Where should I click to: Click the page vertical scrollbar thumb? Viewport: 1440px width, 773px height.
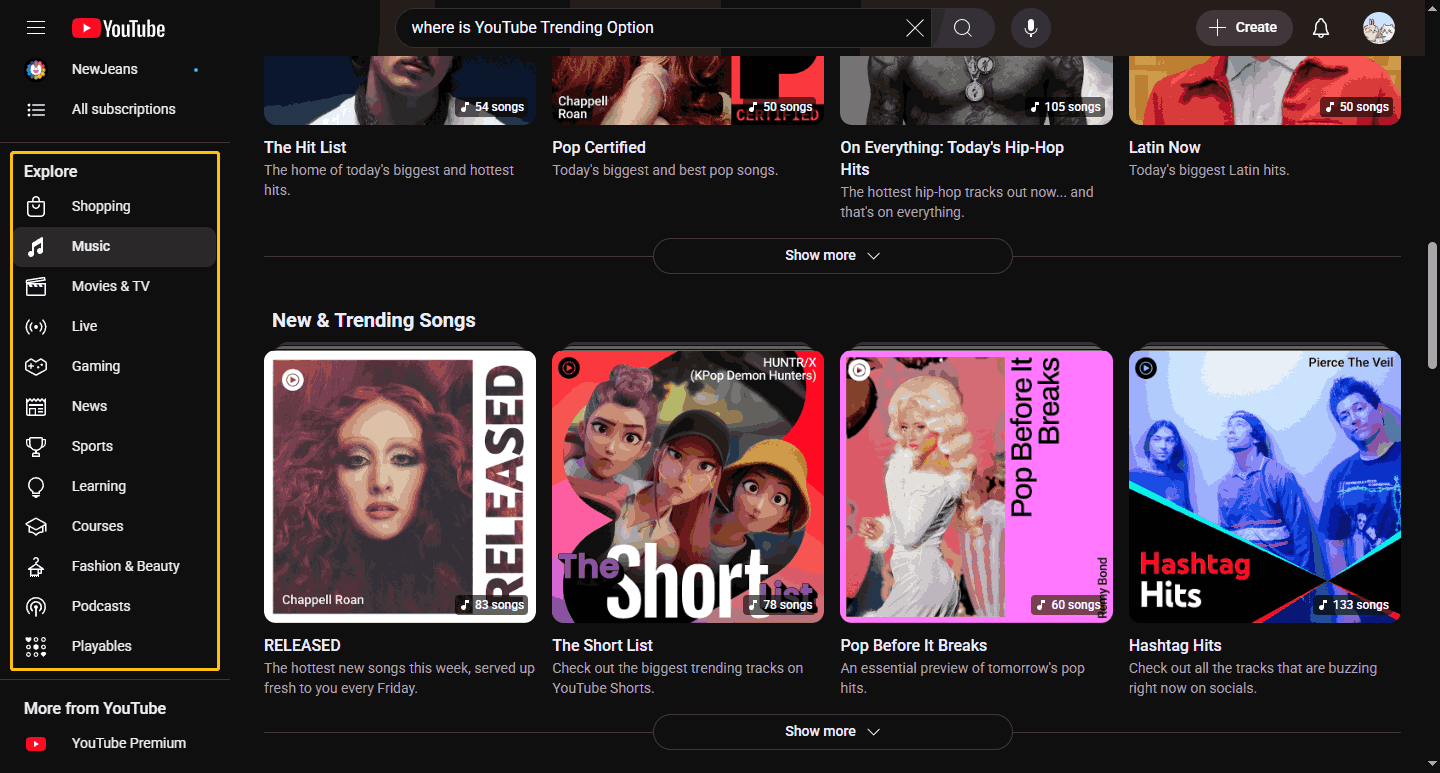1432,305
